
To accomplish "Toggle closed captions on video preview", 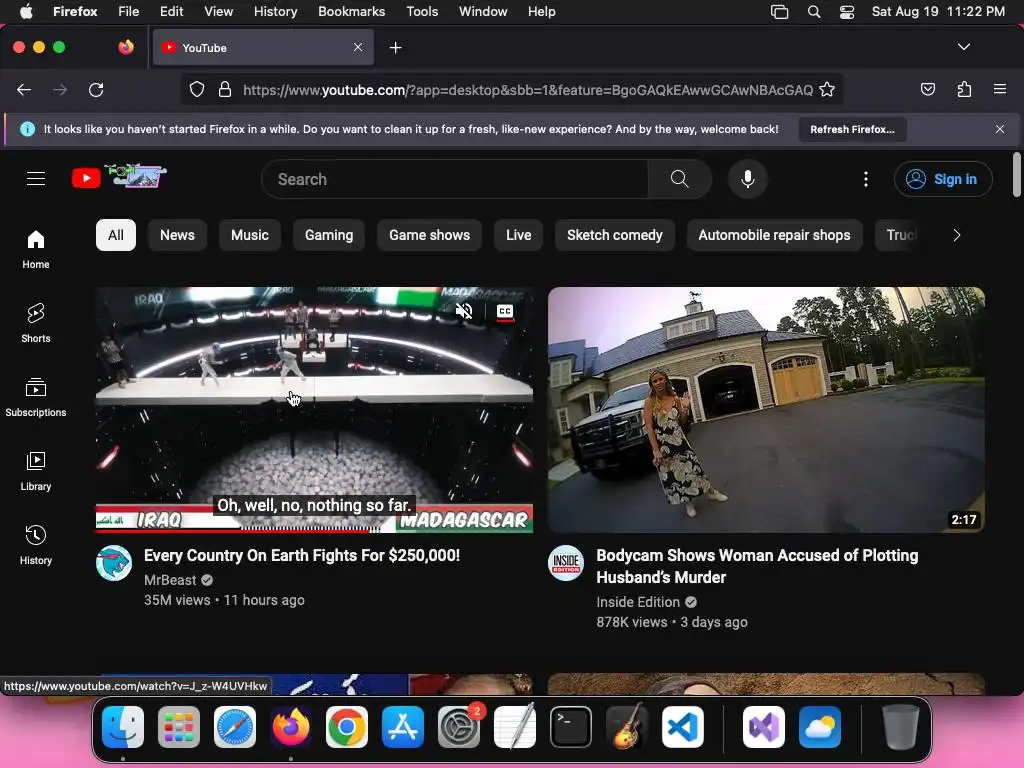I will [x=505, y=312].
